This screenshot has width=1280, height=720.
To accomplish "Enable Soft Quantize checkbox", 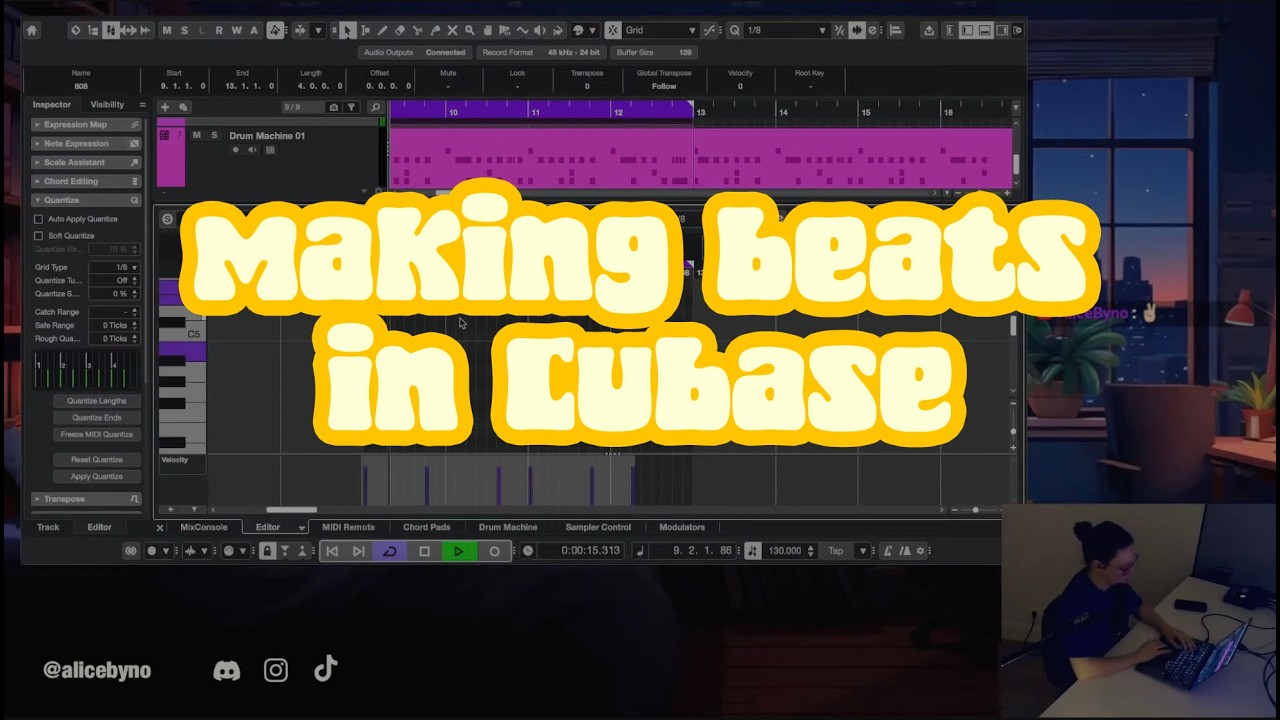I will tap(39, 236).
